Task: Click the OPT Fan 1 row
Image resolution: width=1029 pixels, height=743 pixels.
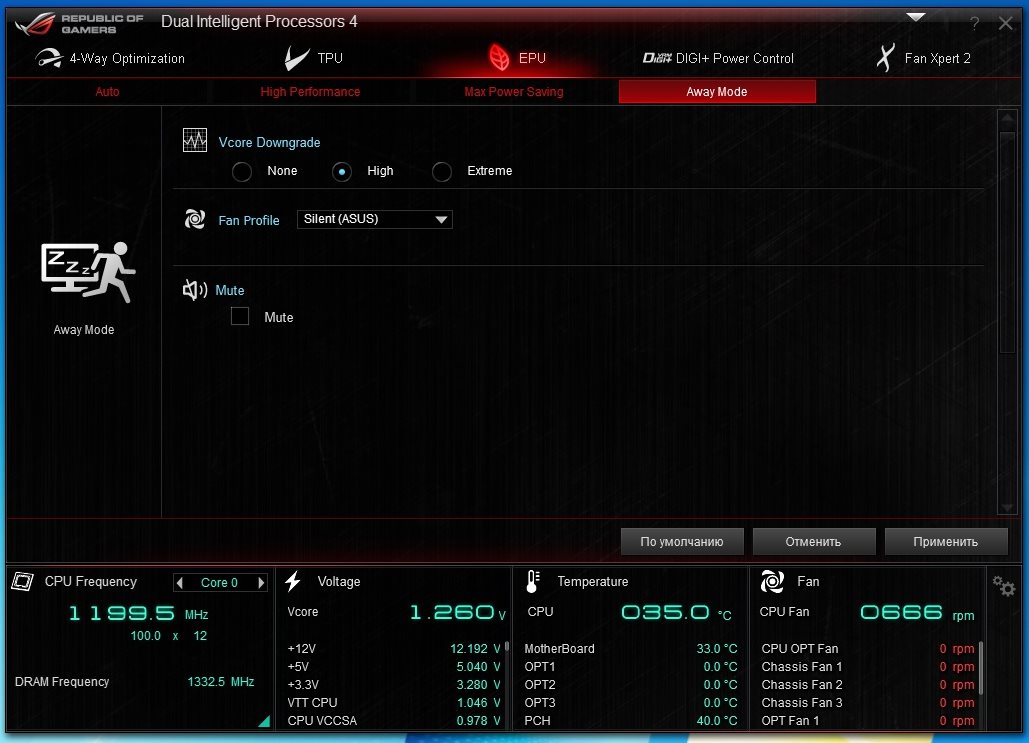Action: [868, 720]
